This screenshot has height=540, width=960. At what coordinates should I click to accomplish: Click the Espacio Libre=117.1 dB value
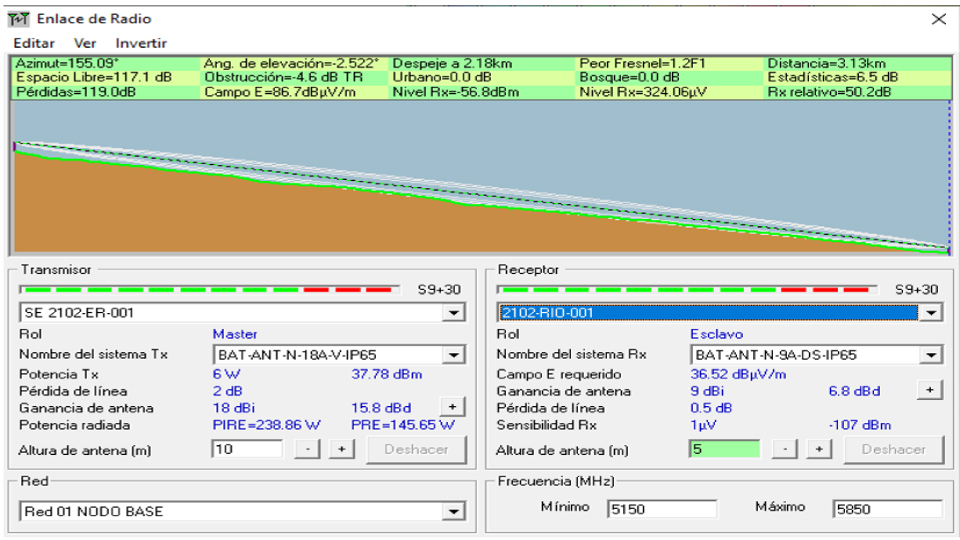coord(94,77)
